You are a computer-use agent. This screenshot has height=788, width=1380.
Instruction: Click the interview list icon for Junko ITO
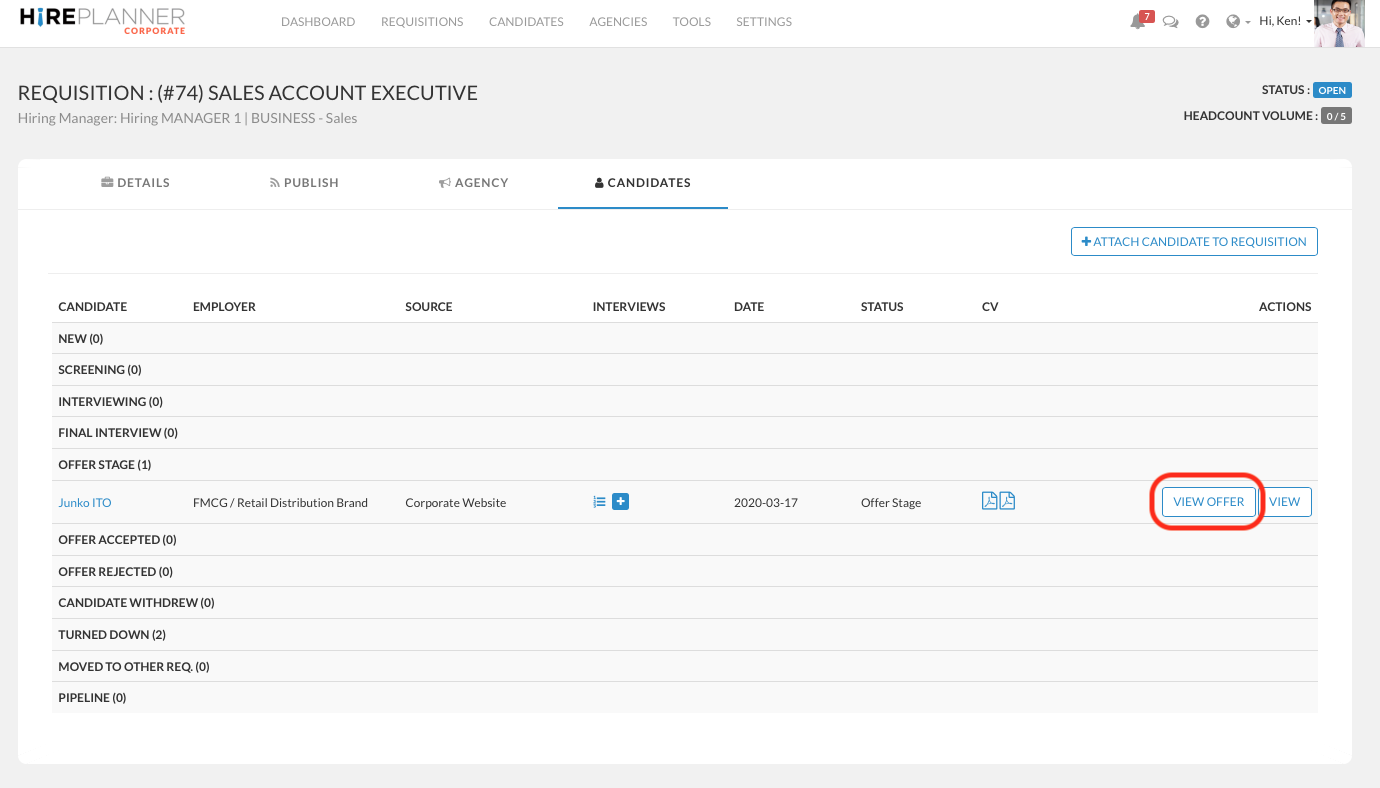599,502
